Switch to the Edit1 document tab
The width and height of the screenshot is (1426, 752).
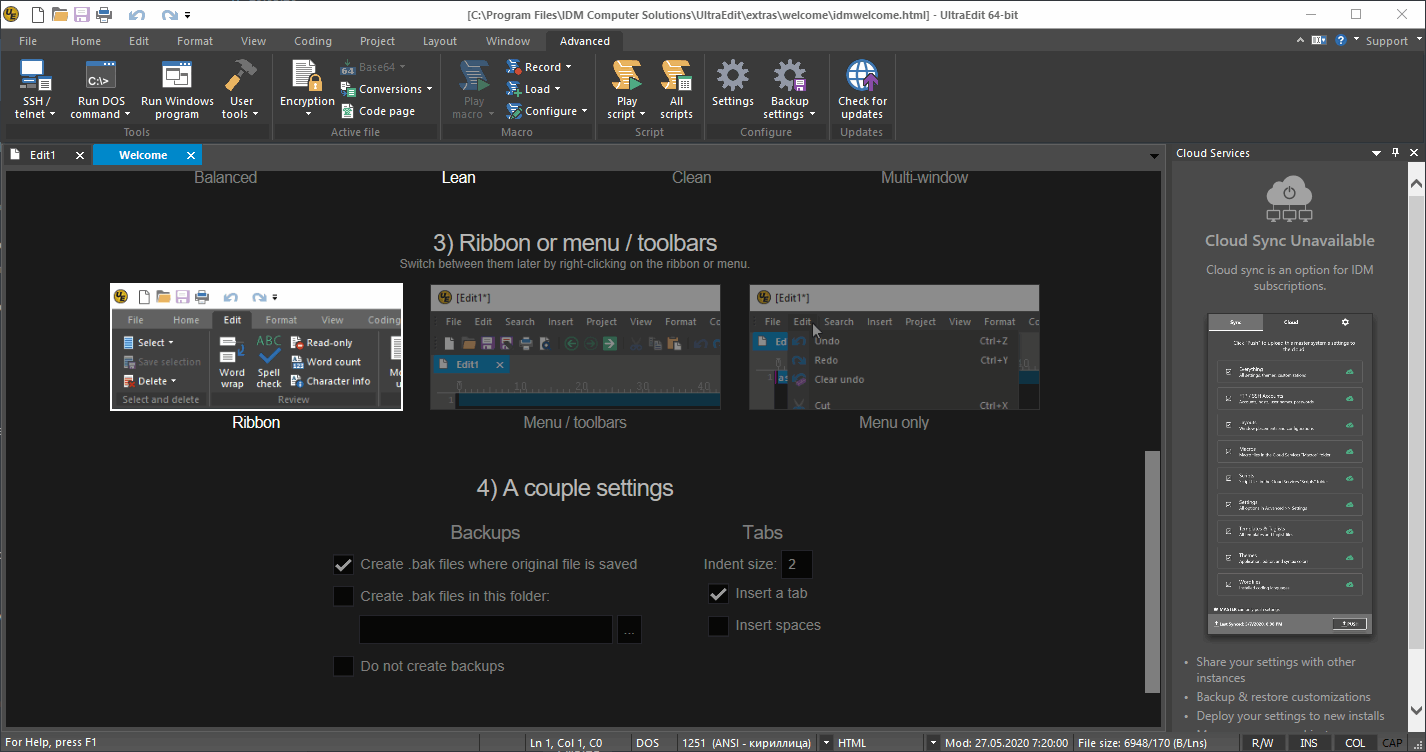pos(43,155)
